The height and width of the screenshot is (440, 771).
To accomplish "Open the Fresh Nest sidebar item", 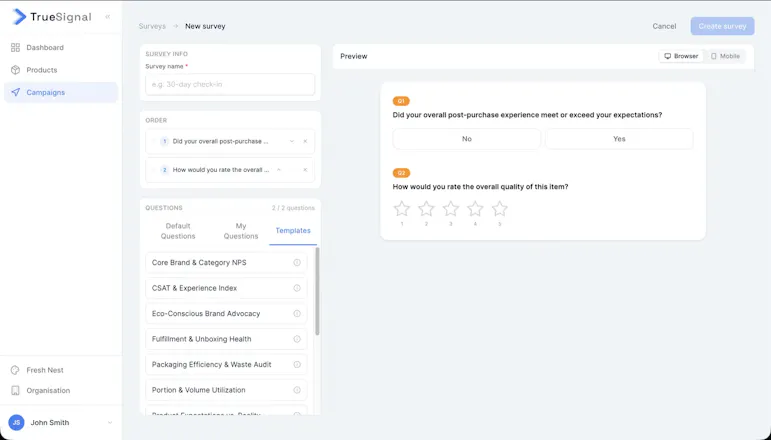I will [61, 370].
